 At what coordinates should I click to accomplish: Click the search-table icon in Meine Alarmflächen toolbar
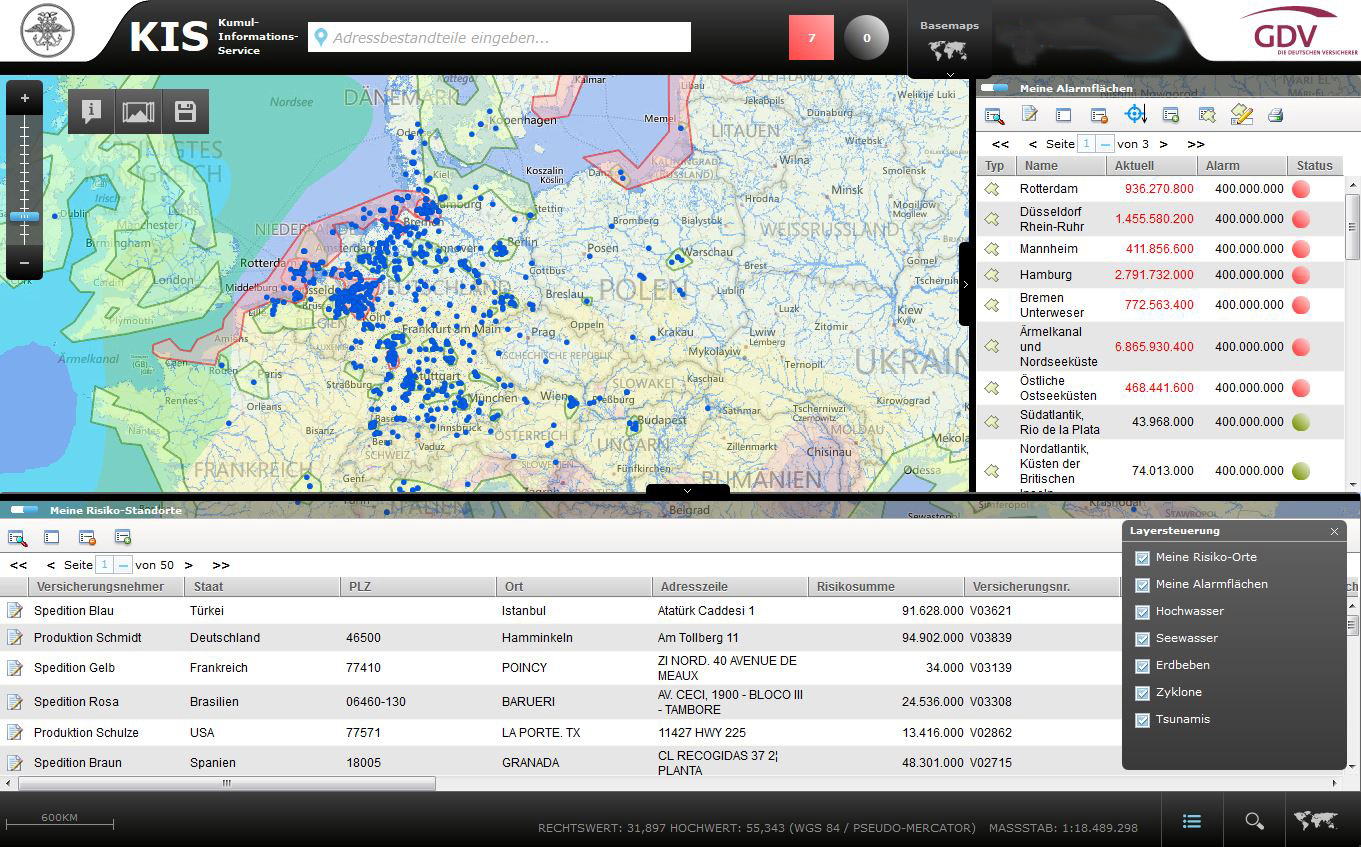coord(994,115)
